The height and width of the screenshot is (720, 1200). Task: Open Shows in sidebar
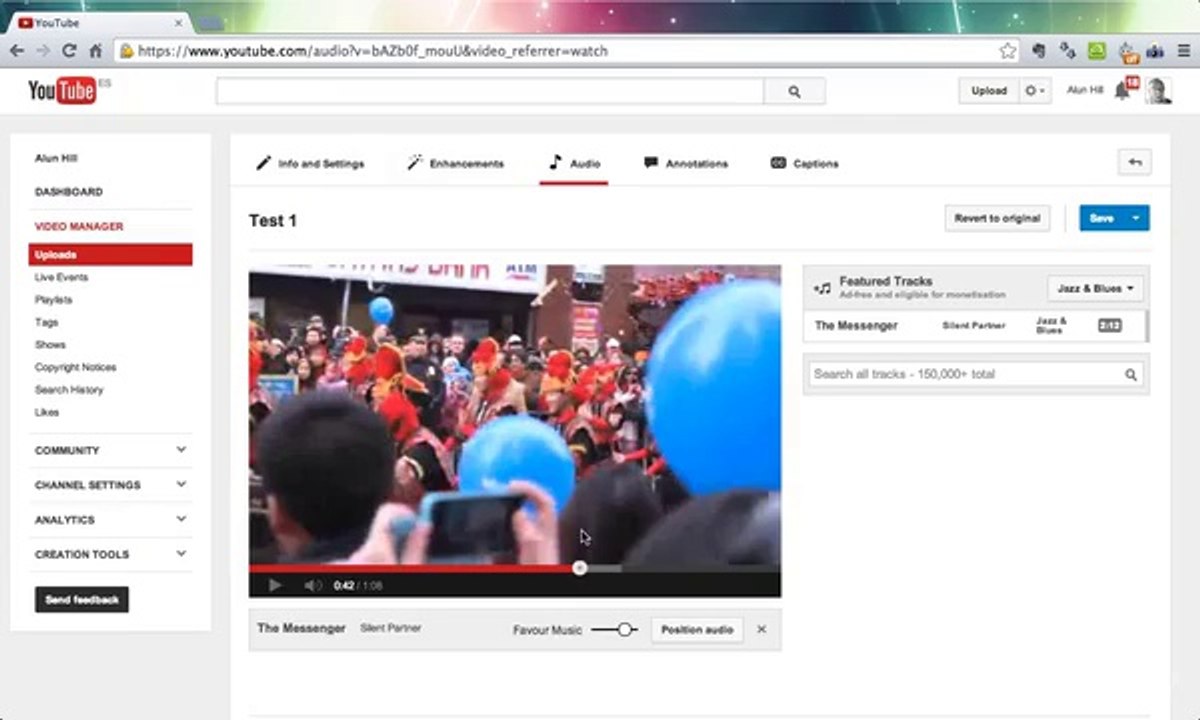tap(50, 345)
